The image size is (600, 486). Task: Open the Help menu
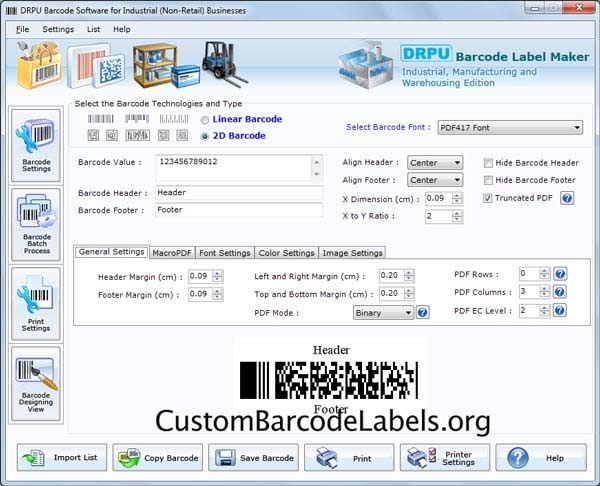tap(122, 29)
